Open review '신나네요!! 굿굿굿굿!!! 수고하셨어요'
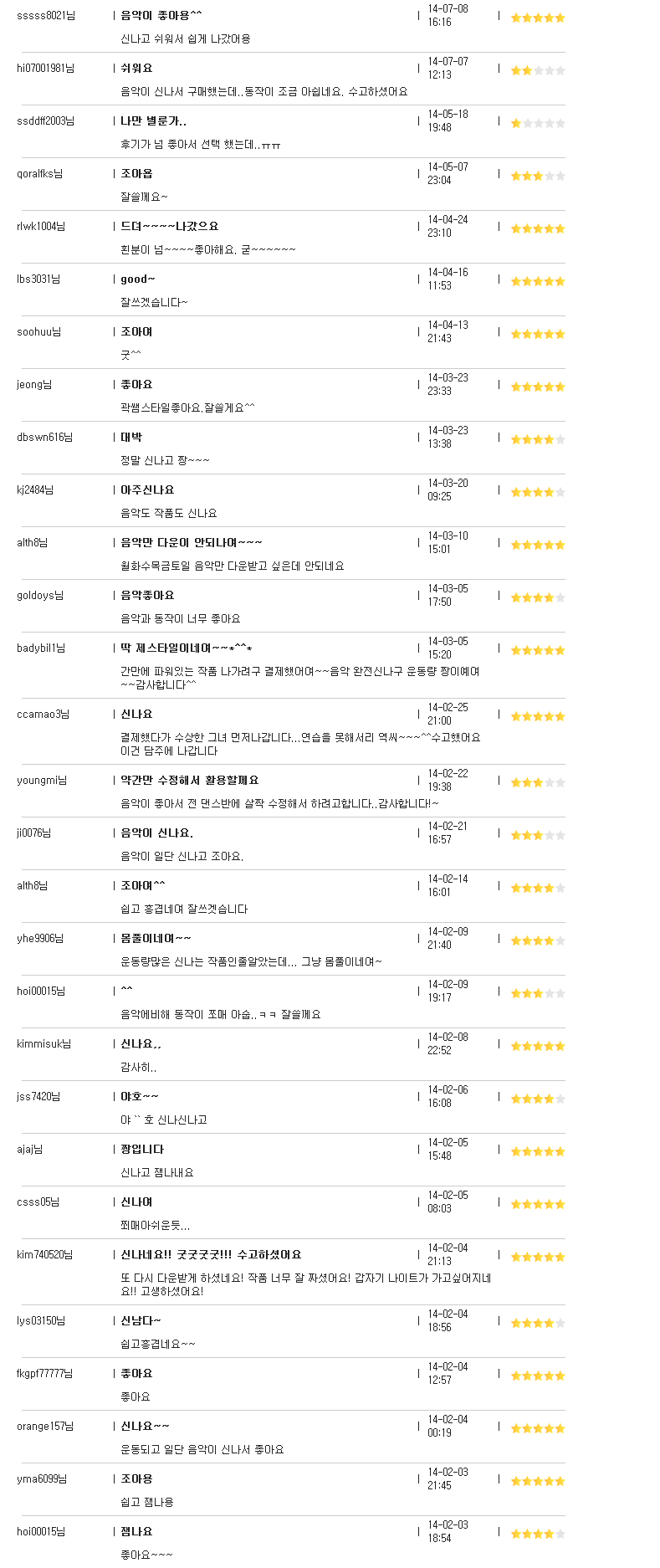 coord(211,1254)
